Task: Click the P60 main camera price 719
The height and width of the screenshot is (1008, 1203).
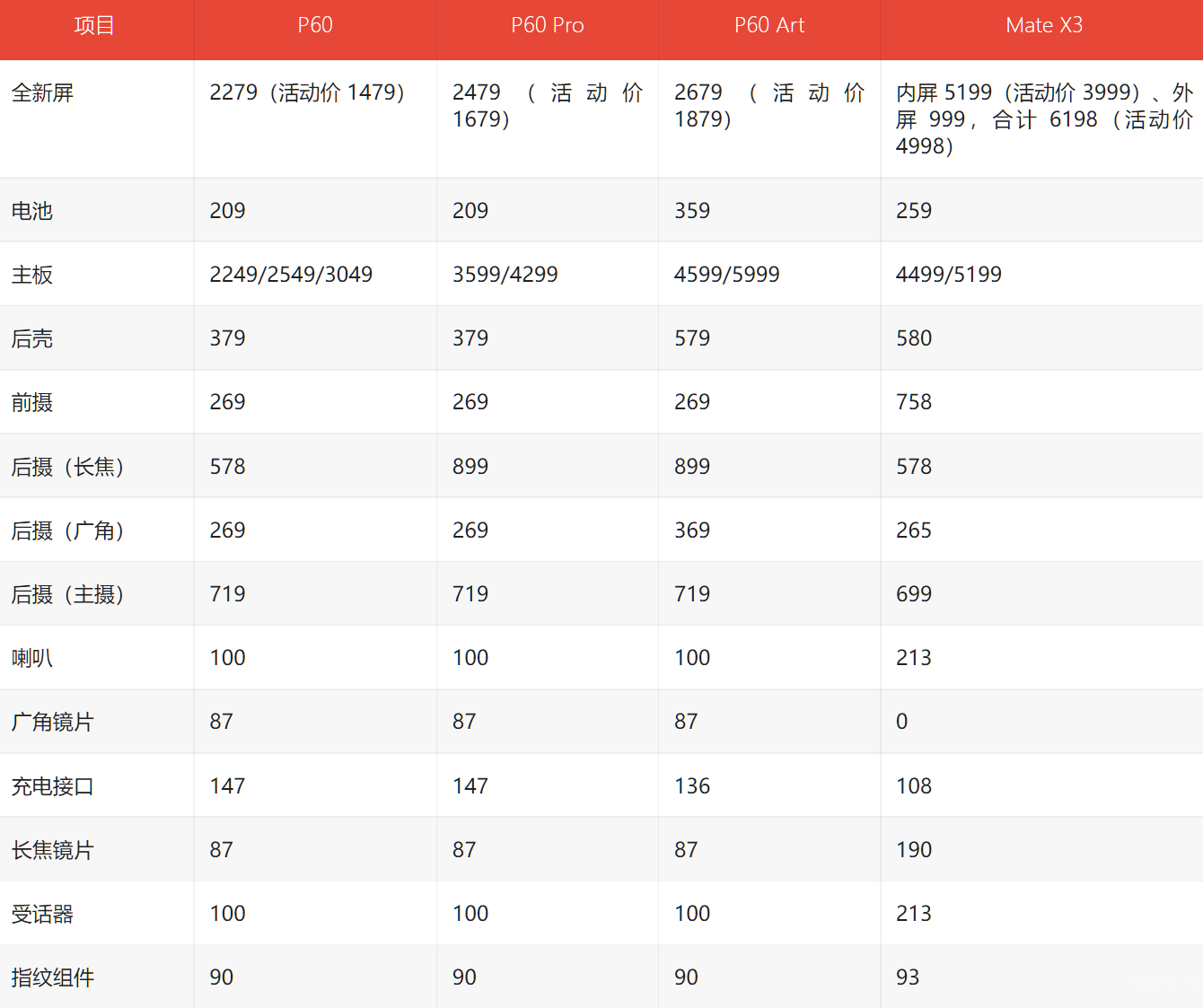Action: point(227,594)
